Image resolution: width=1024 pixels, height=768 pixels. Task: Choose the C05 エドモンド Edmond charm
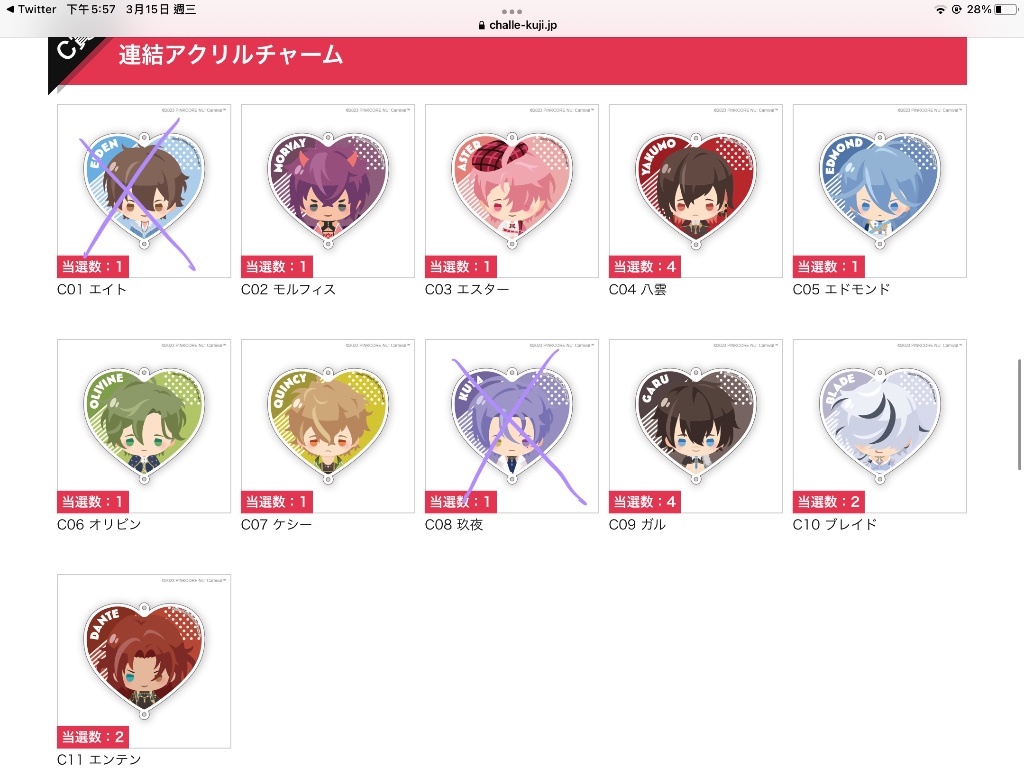880,191
